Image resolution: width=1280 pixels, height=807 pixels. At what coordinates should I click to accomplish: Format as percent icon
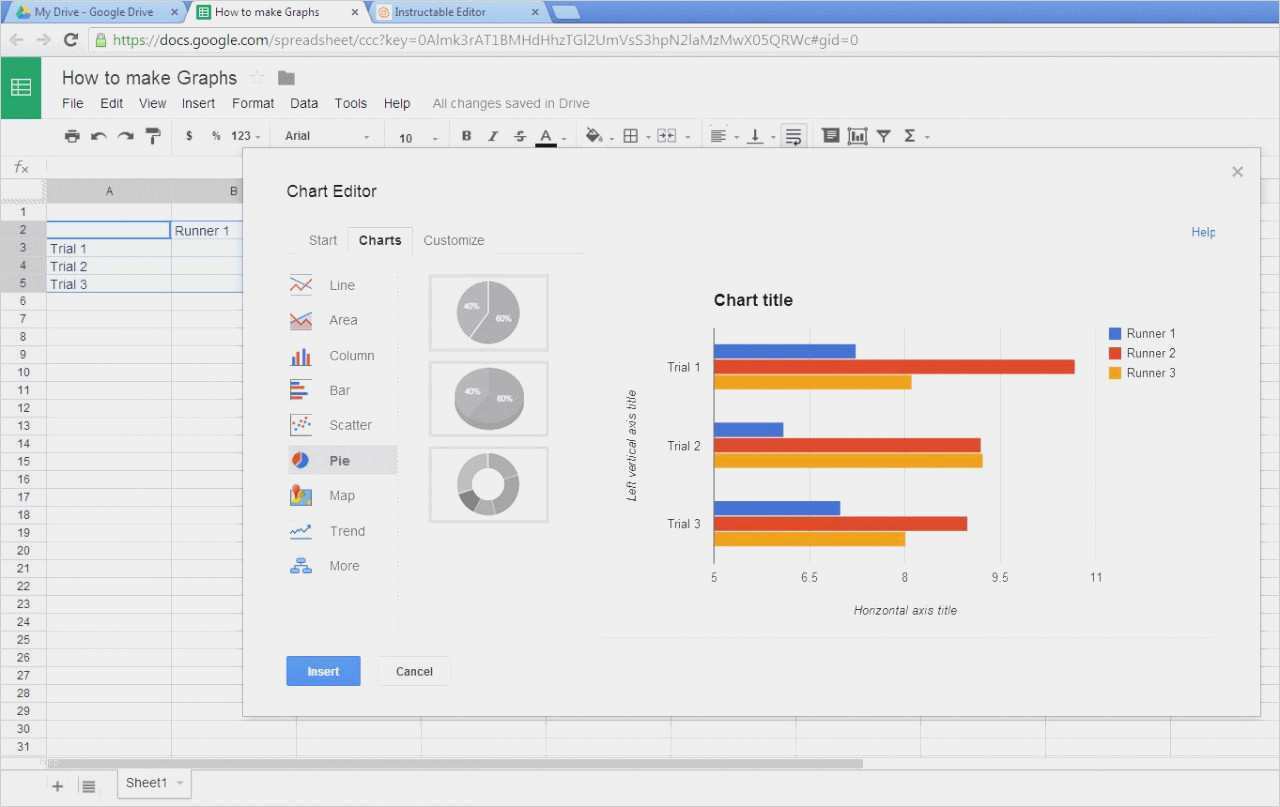coord(216,136)
